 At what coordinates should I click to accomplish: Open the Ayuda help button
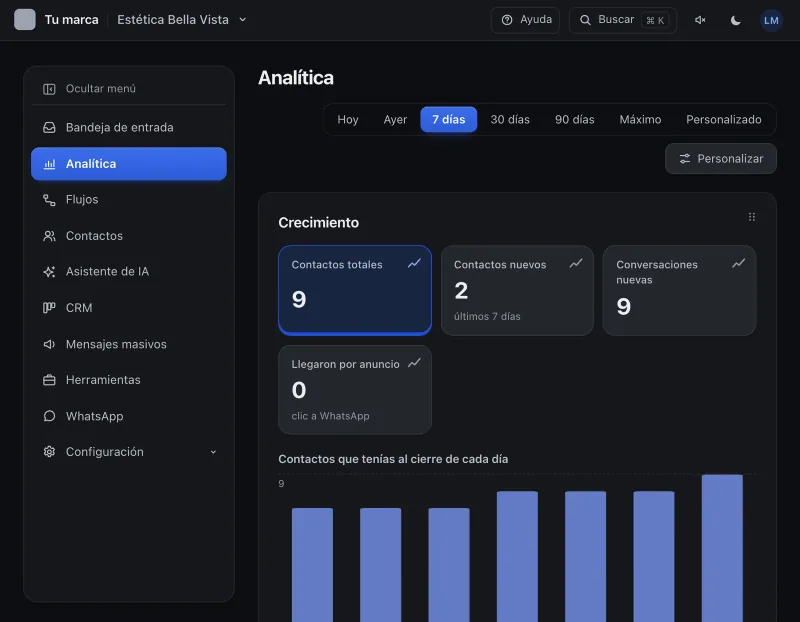click(x=525, y=20)
